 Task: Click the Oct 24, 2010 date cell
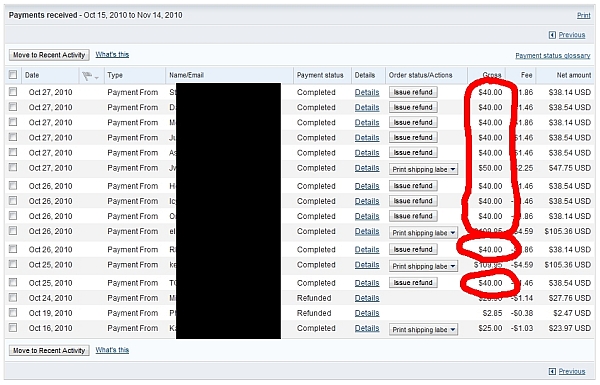[50, 298]
